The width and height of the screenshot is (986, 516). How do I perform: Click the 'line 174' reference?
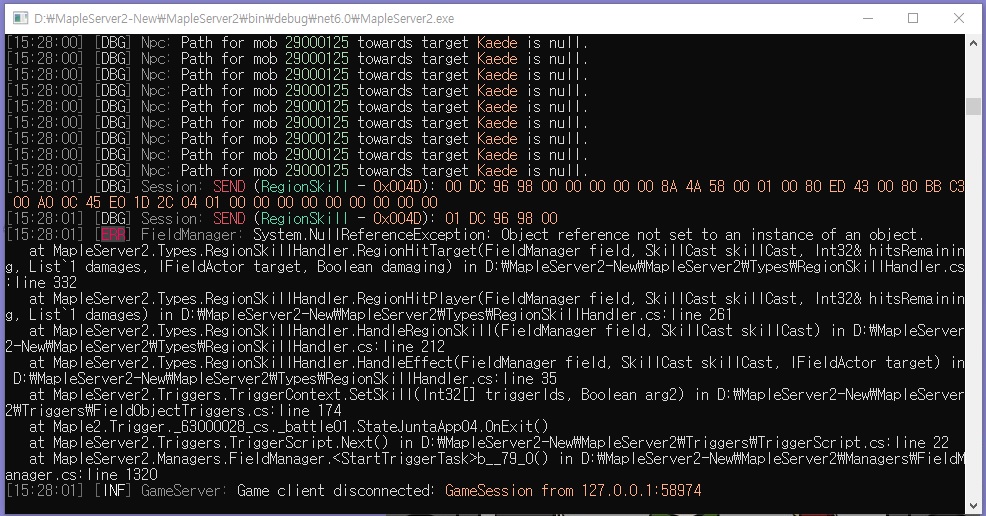[x=309, y=410]
